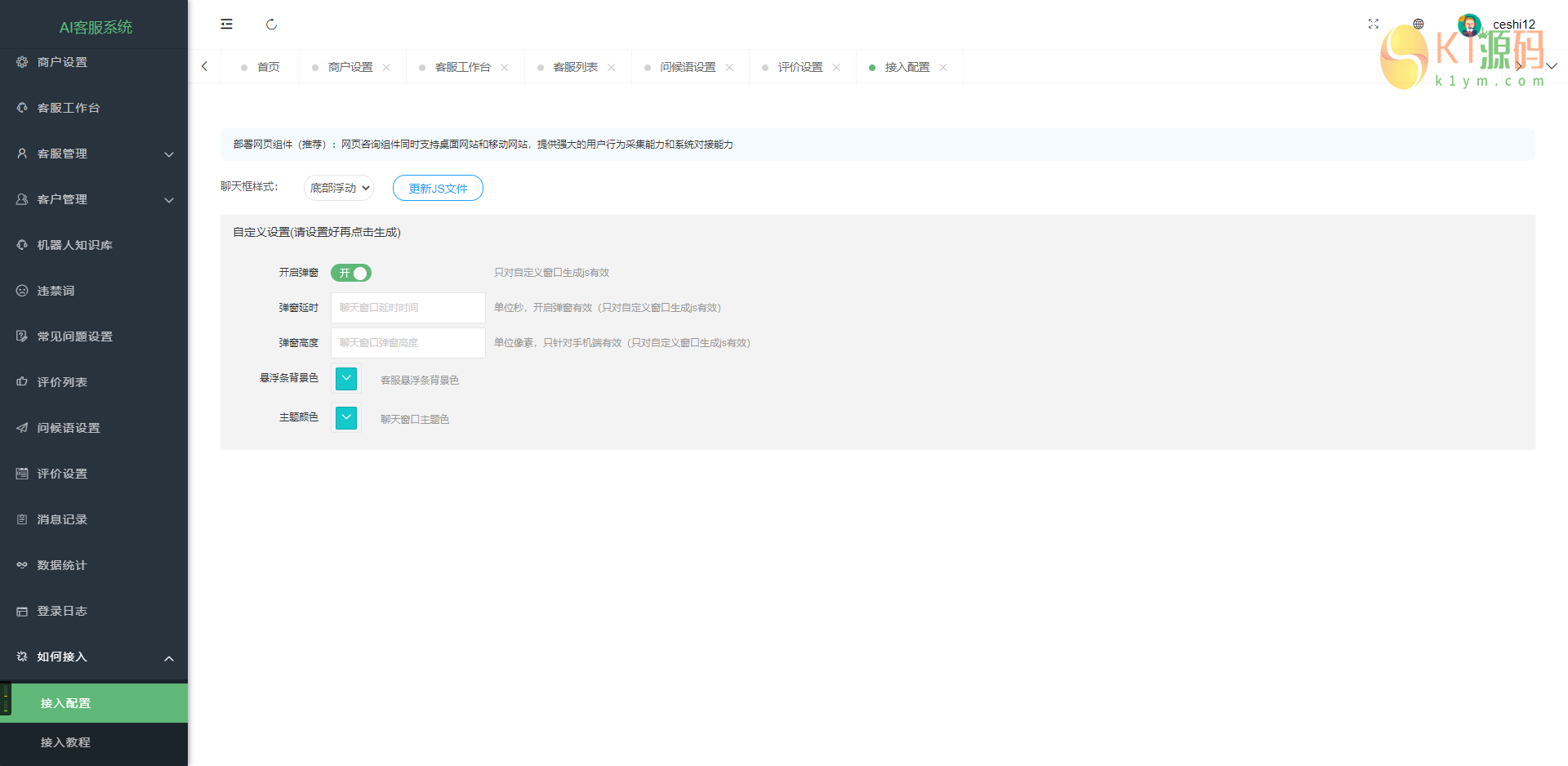Open 登录日志 in the sidebar
Image resolution: width=1568 pixels, height=766 pixels.
[x=61, y=611]
